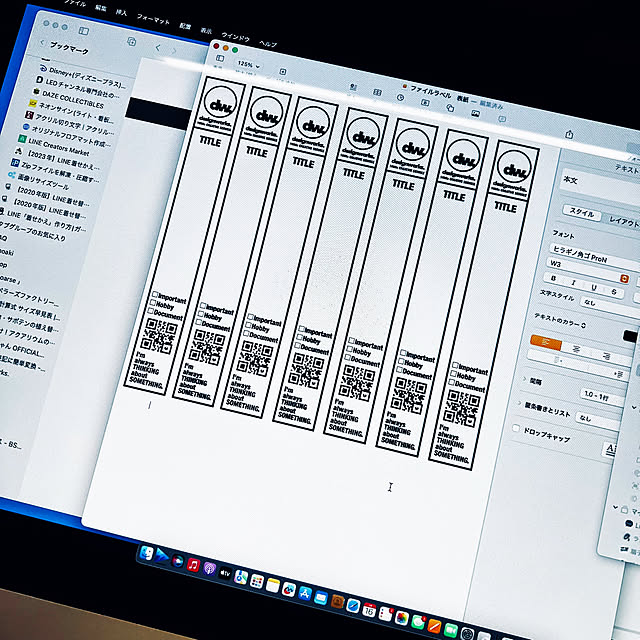Go back using Safari's back arrow

coord(158,48)
